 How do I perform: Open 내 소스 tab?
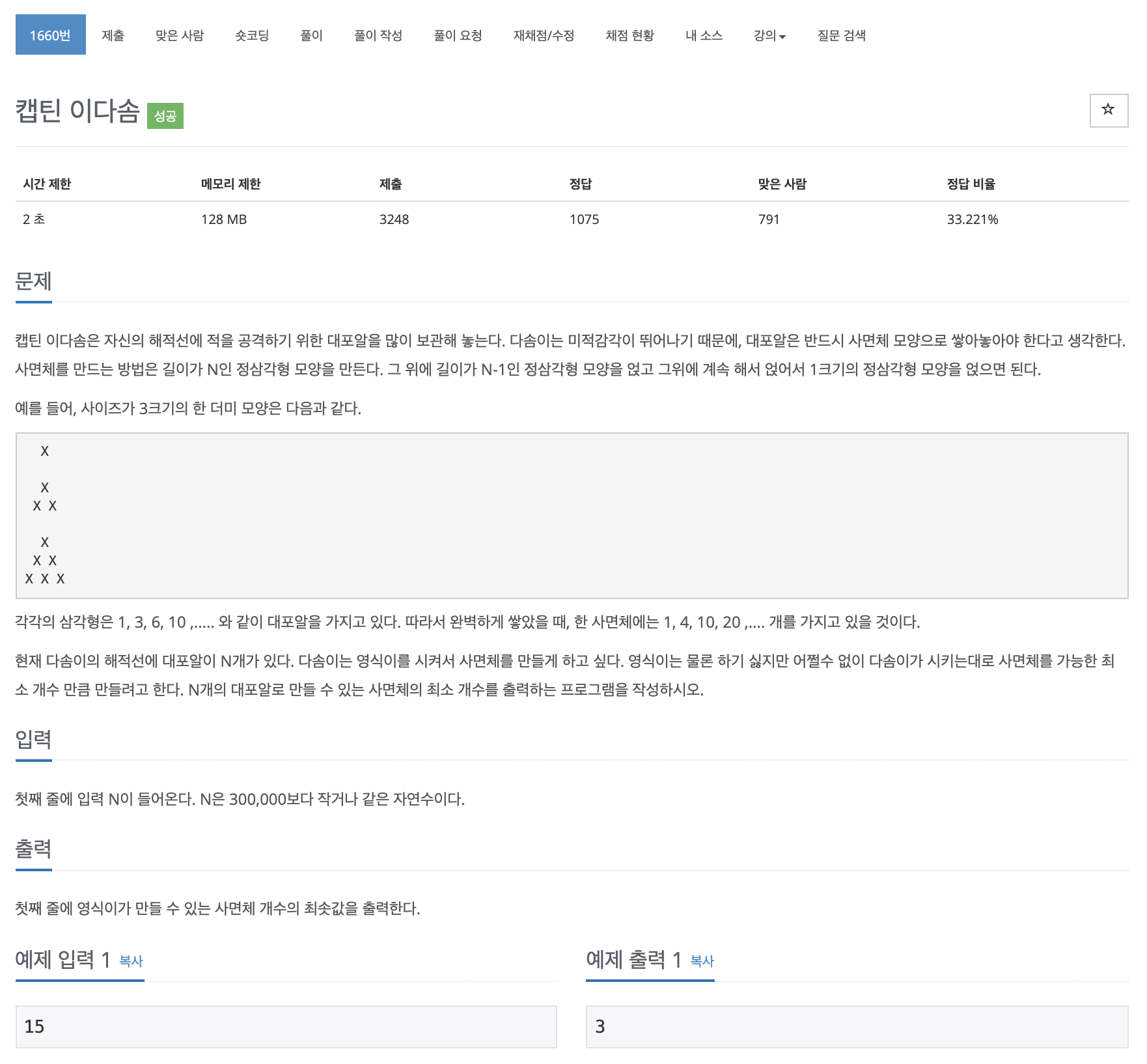pos(704,35)
